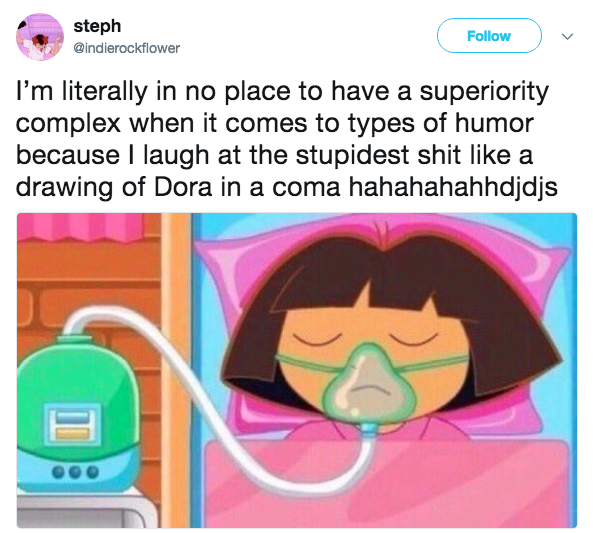Visit the @indierockflower handle link

tap(126, 48)
